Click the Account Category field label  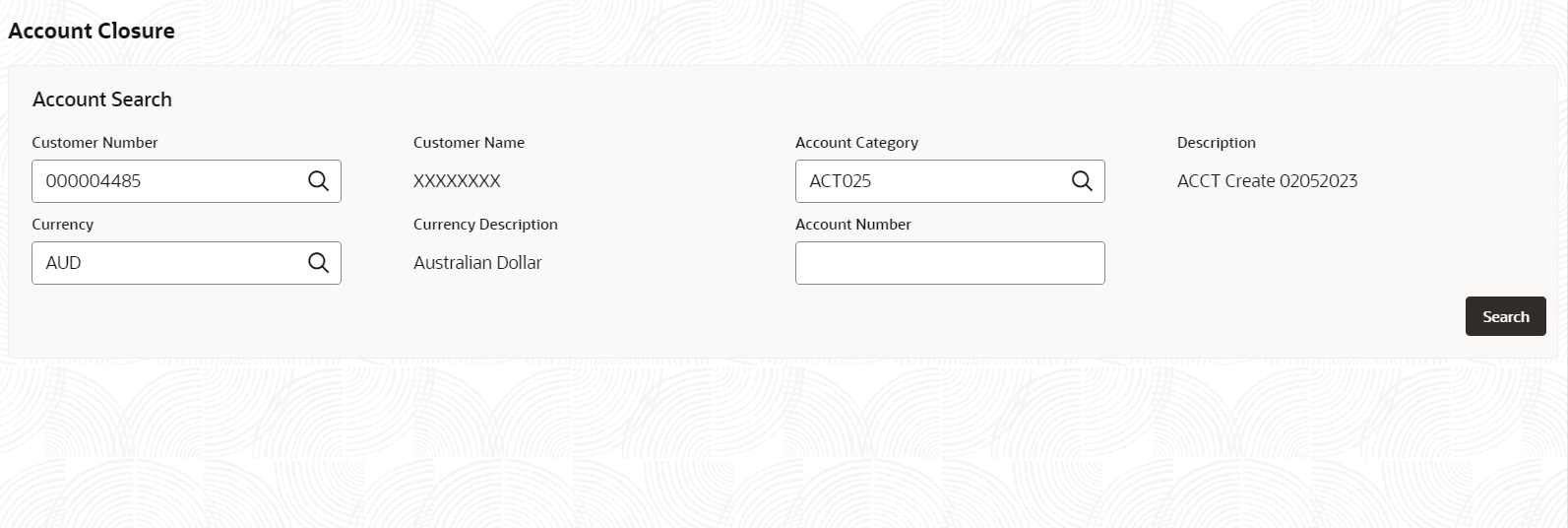tap(856, 143)
